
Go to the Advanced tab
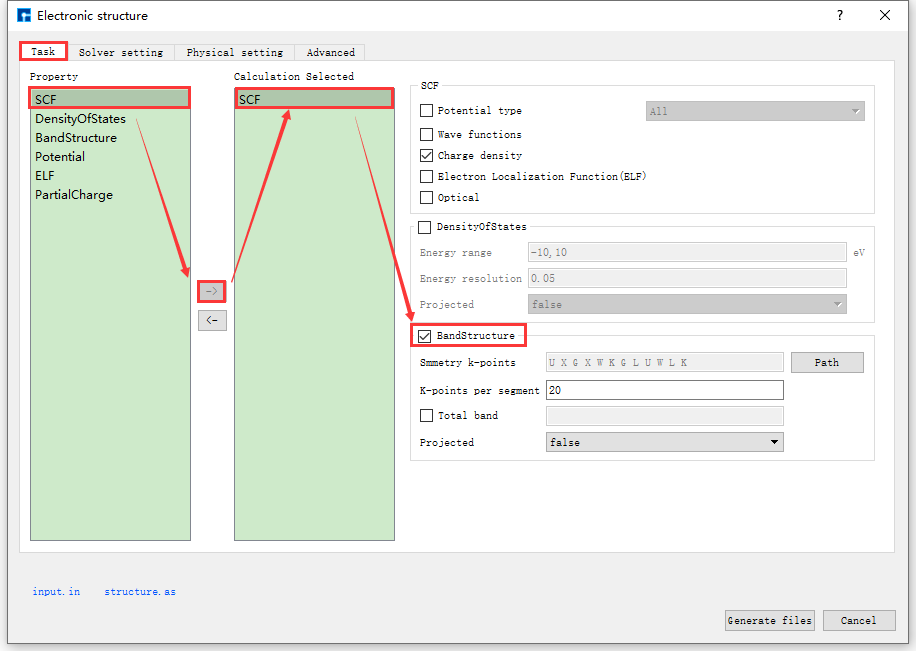pos(330,52)
